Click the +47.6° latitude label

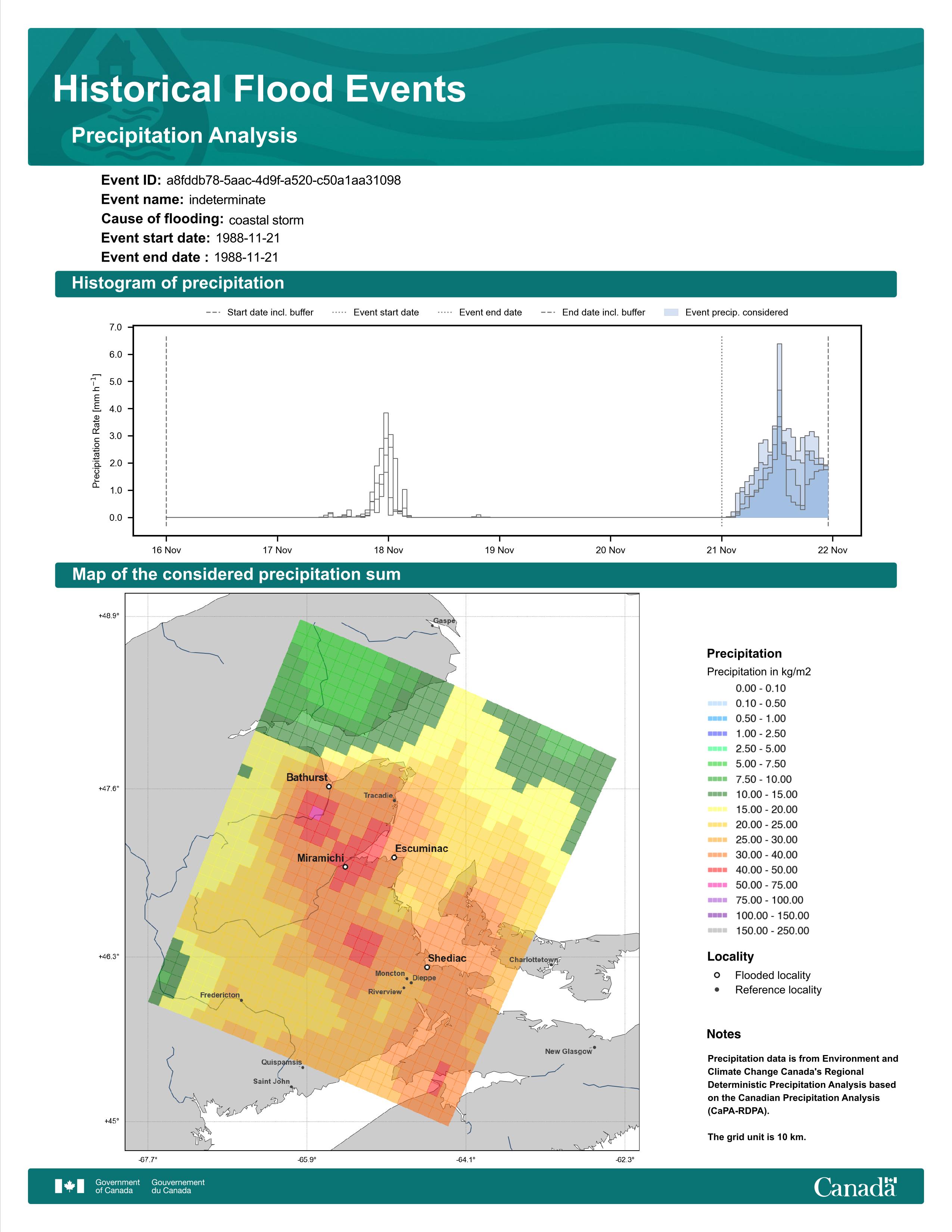pos(109,788)
